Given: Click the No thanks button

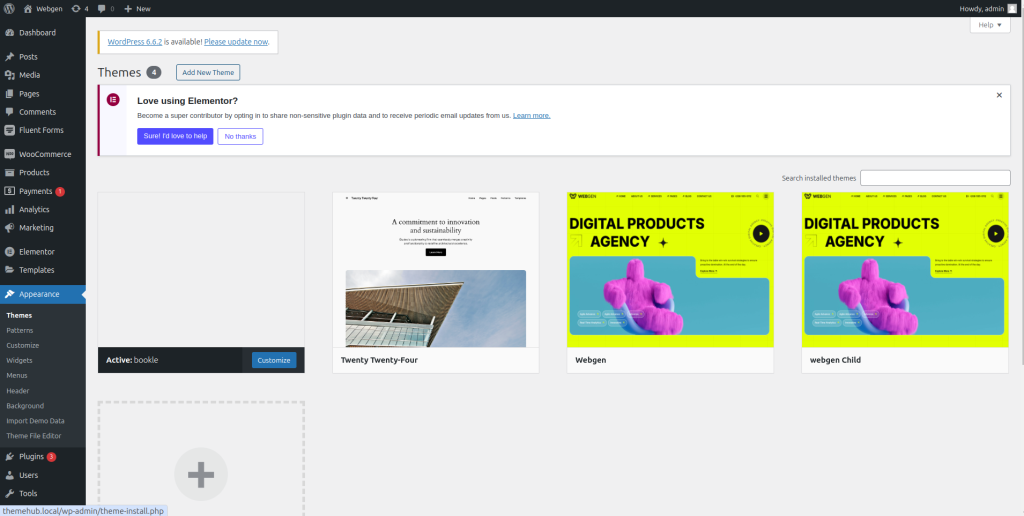Looking at the screenshot, I should [x=240, y=136].
